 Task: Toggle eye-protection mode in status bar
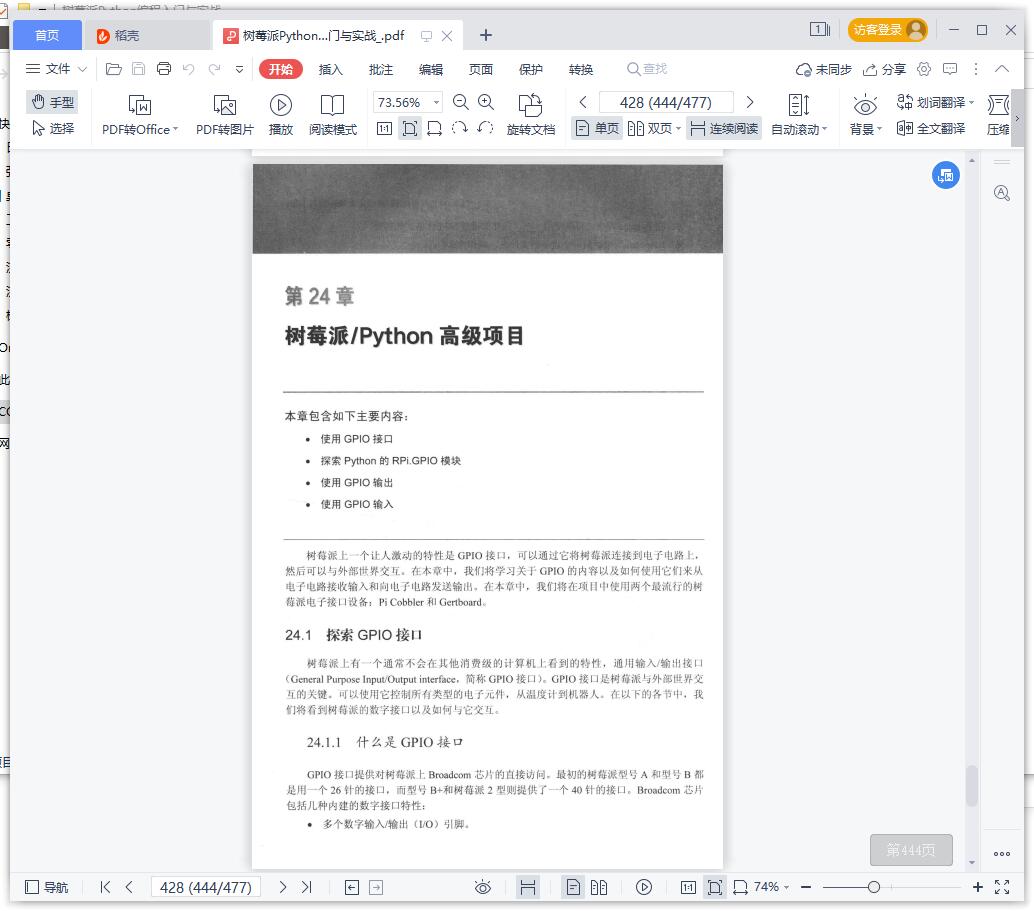tap(483, 888)
